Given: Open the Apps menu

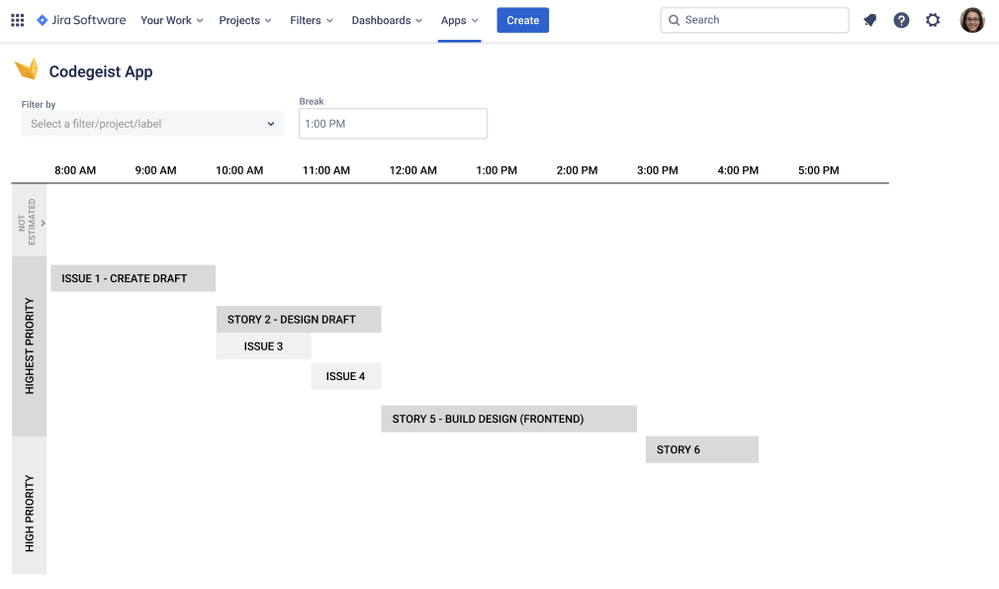Looking at the screenshot, I should point(459,20).
